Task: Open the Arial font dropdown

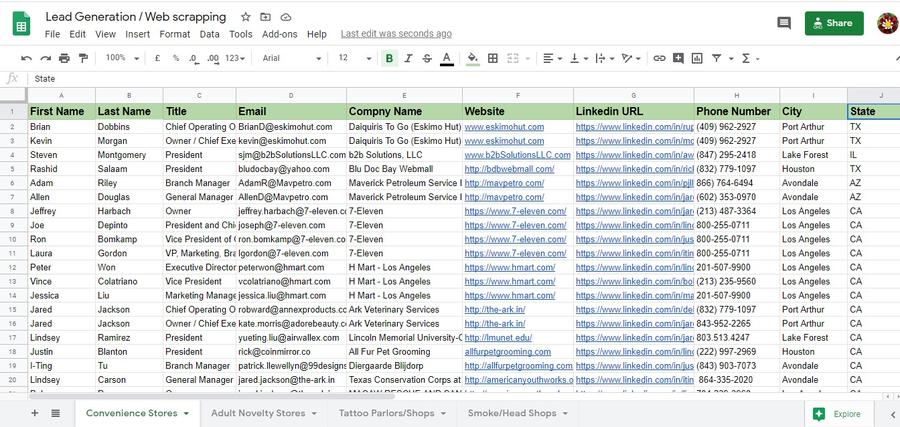Action: 292,58
